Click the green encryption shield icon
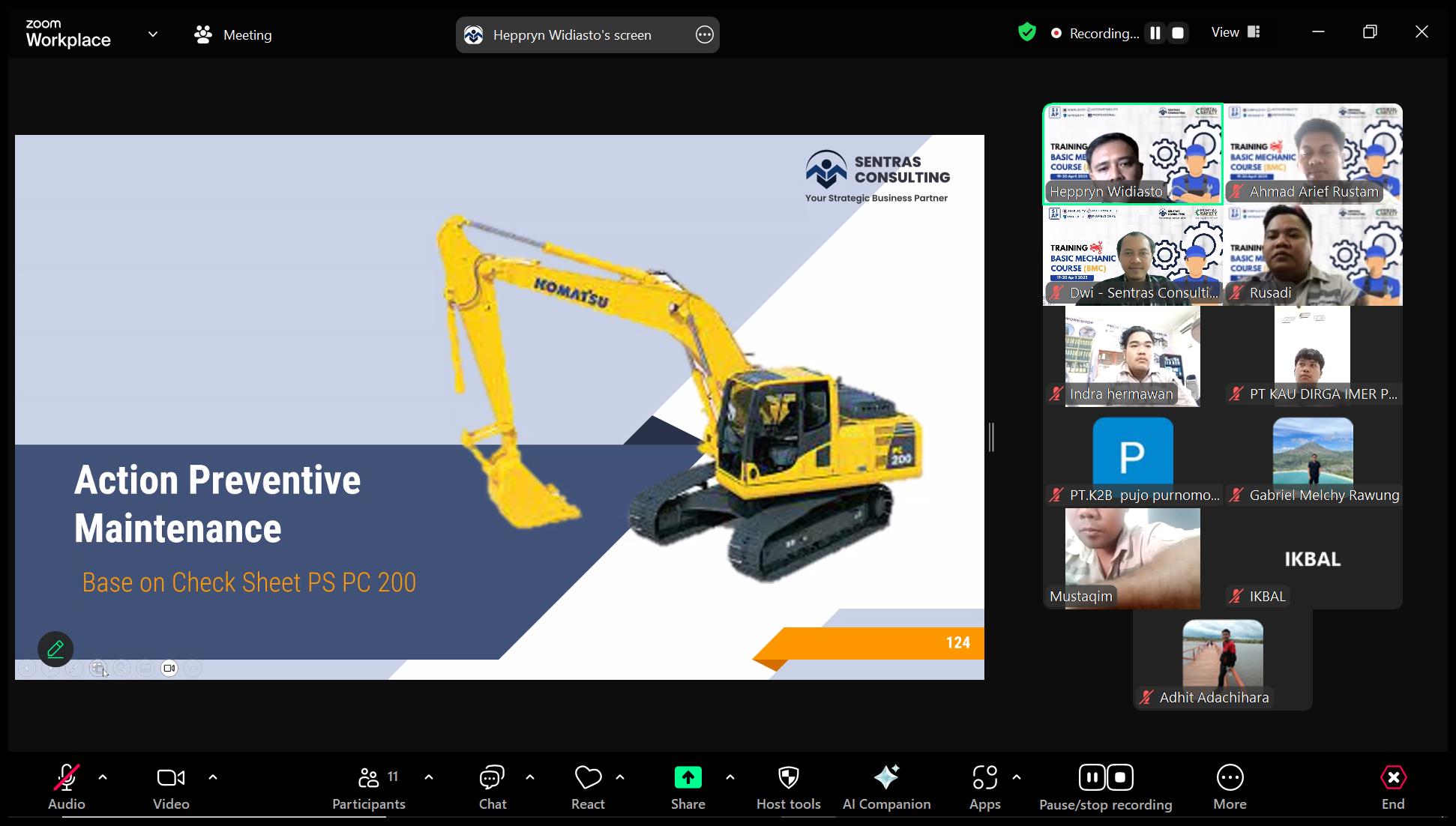Image resolution: width=1456 pixels, height=826 pixels. click(x=1027, y=32)
